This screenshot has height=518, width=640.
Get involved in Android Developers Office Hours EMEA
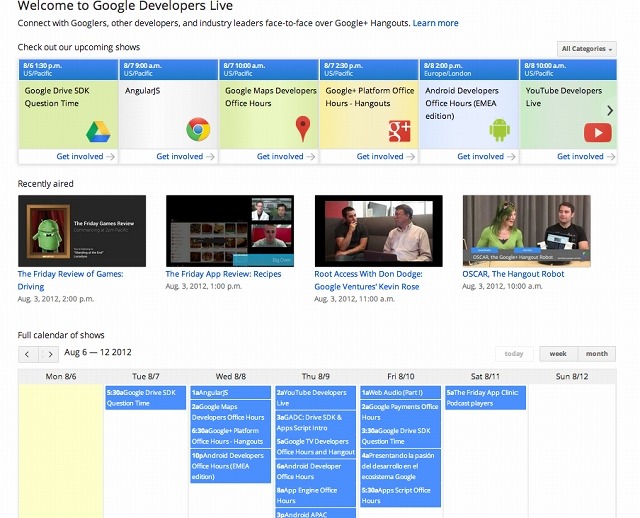[486, 156]
